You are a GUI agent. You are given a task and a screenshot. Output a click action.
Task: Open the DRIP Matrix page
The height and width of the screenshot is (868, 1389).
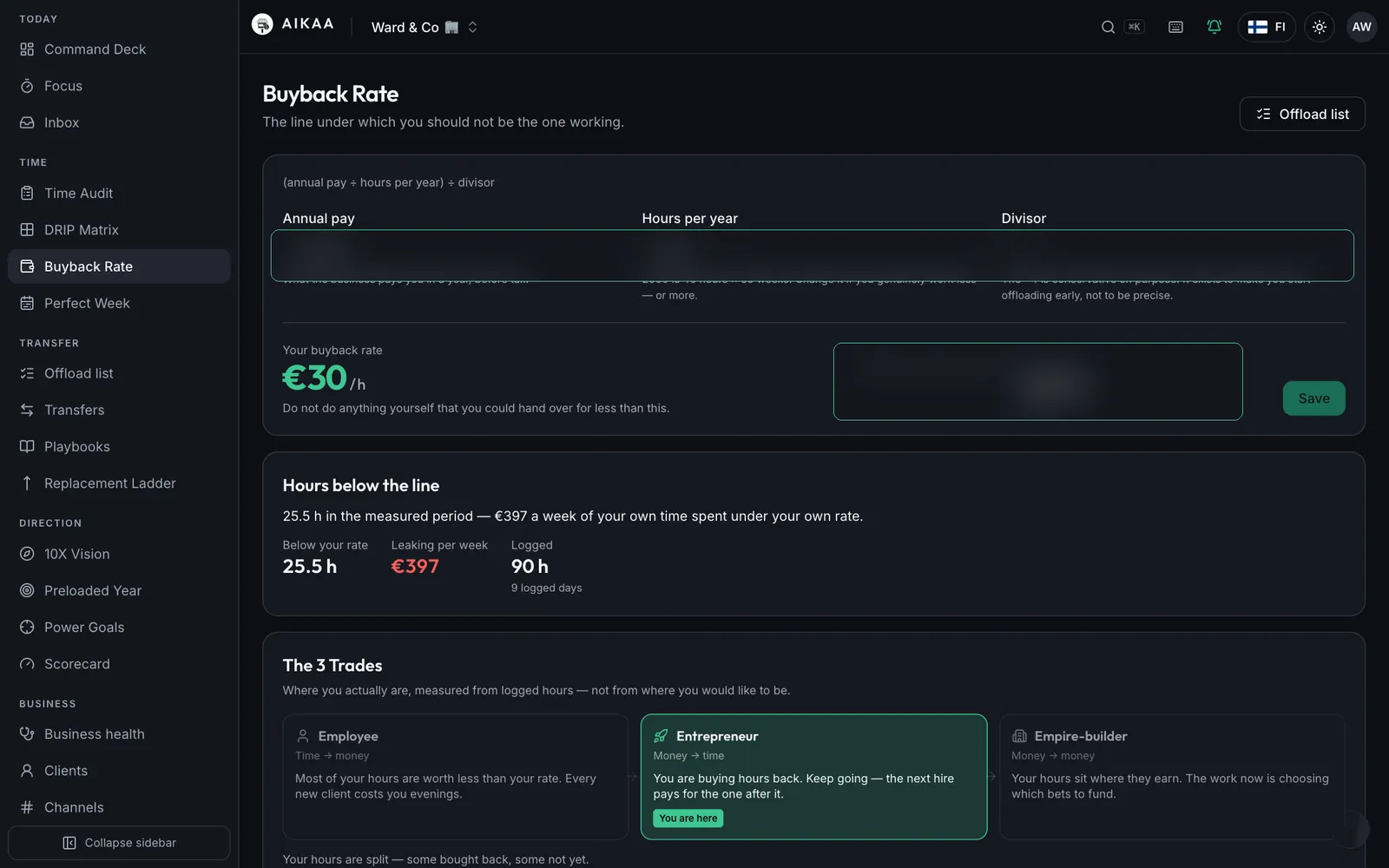tap(119, 230)
